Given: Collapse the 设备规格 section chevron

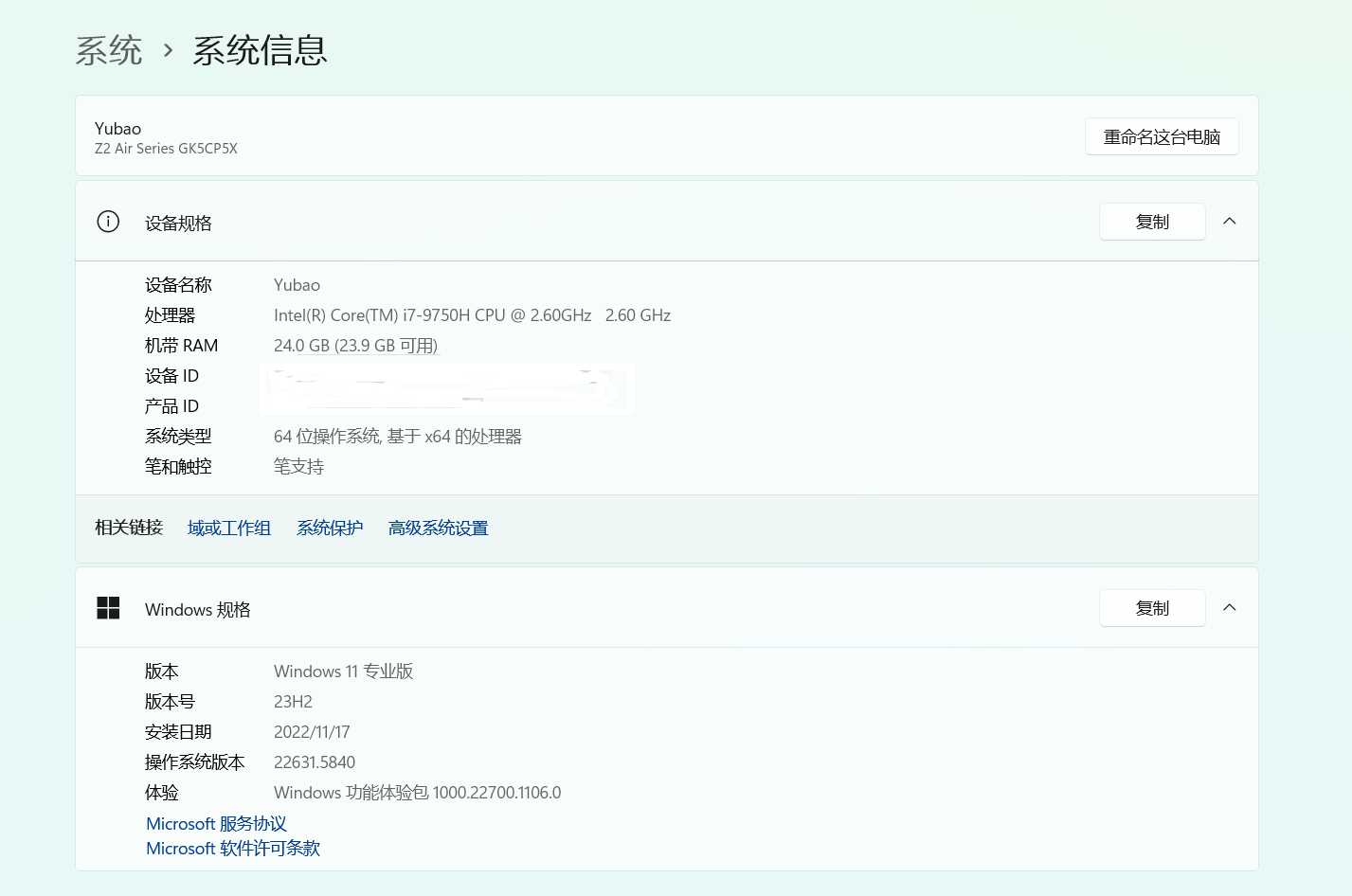Looking at the screenshot, I should click(x=1229, y=221).
